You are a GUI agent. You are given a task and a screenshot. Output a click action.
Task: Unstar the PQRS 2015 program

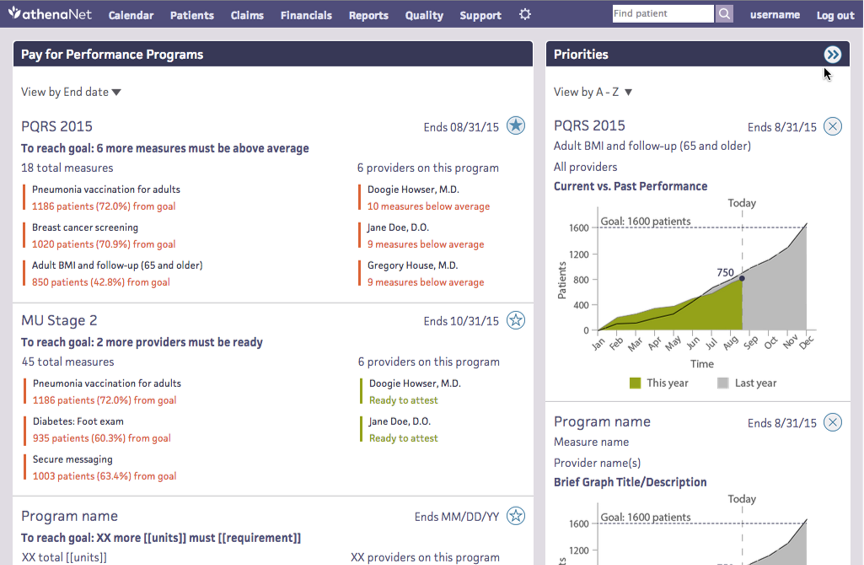(x=515, y=125)
